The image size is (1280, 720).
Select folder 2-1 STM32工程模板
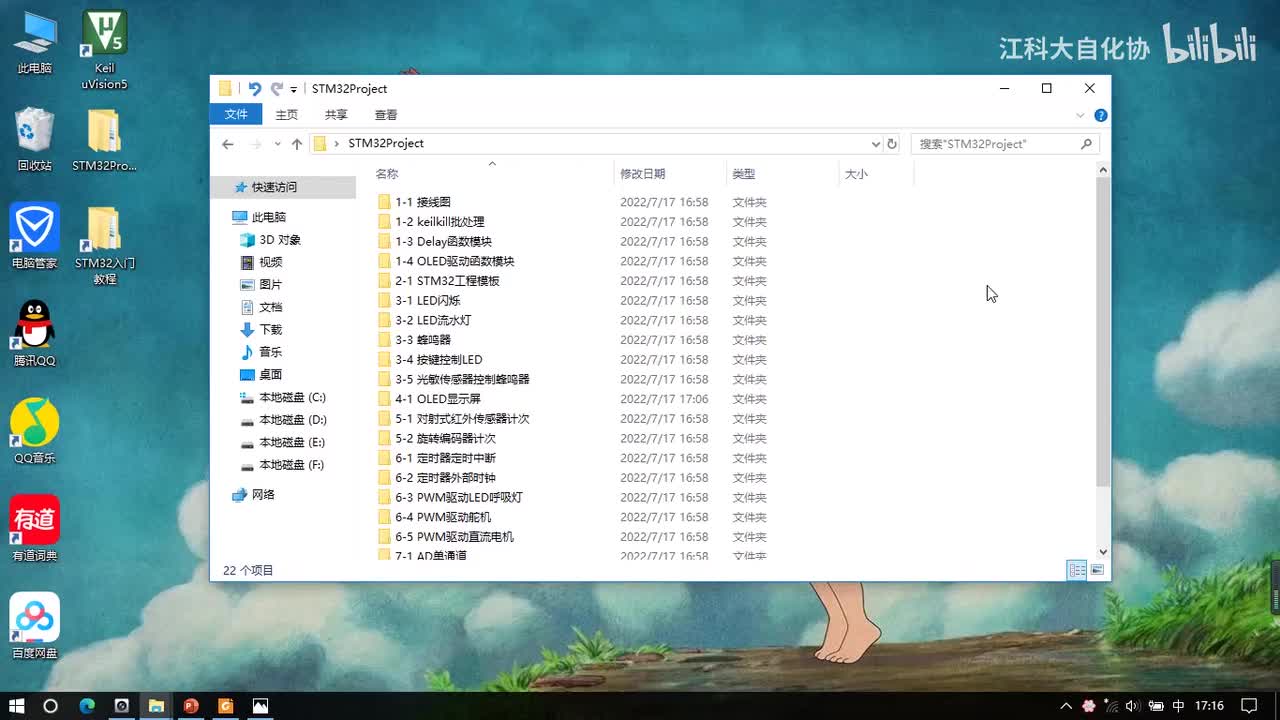point(438,281)
